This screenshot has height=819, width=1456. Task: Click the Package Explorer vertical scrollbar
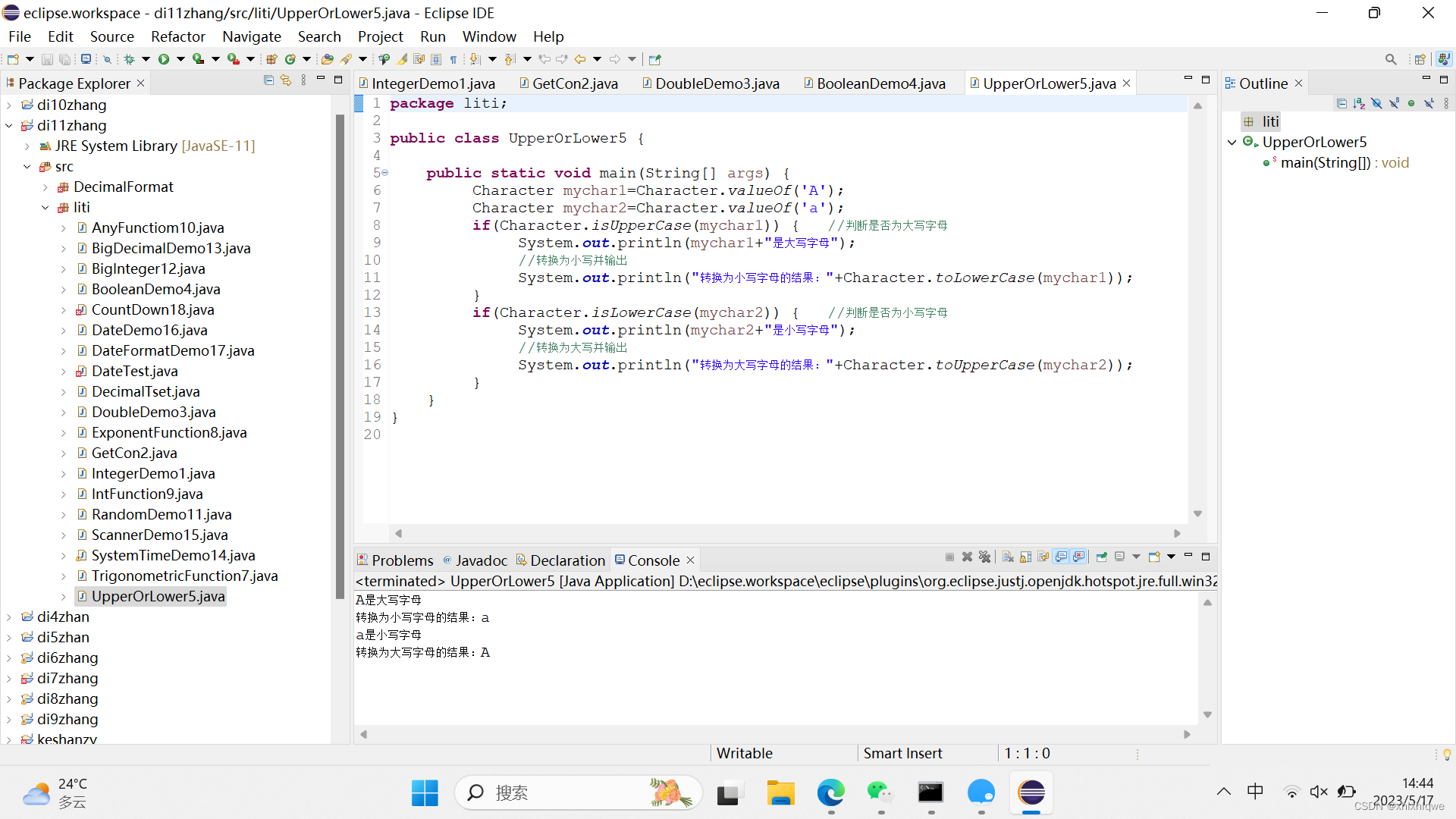340,356
